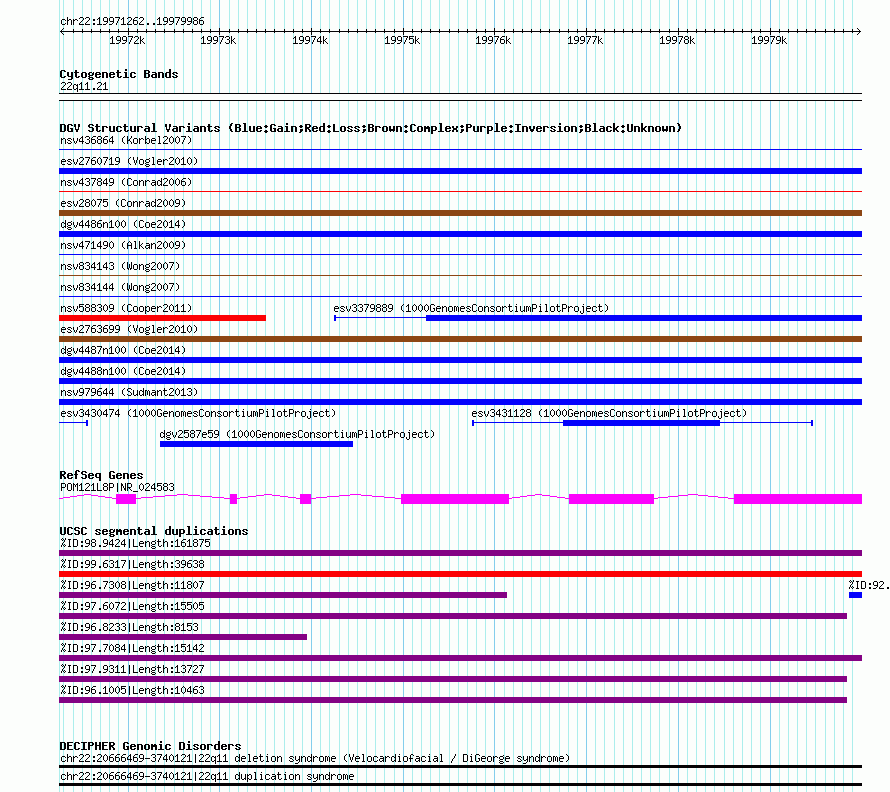The height and width of the screenshot is (792, 890).
Task: Click the nsv834144 (Wong2007) label
Action: pyautogui.click(x=120, y=287)
